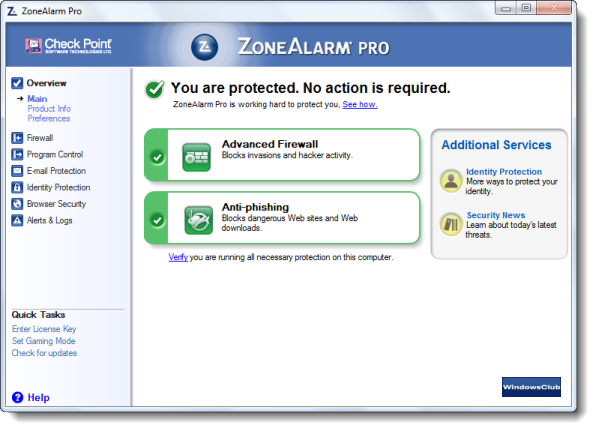Select Product Info under Overview
This screenshot has height=431, width=596.
(49, 109)
